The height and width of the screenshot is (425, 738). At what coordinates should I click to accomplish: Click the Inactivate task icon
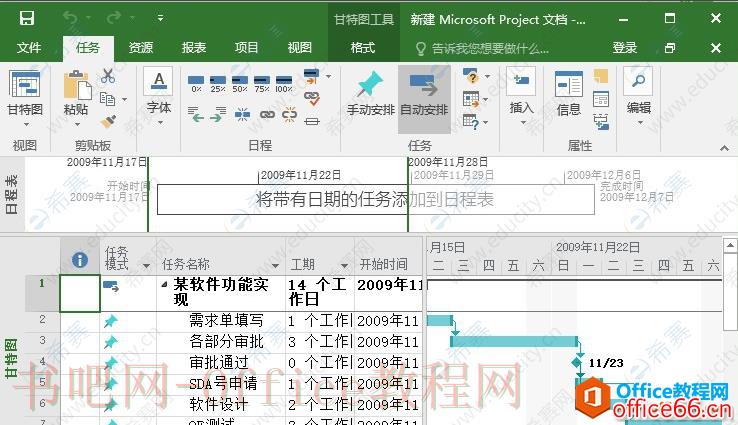pos(312,121)
